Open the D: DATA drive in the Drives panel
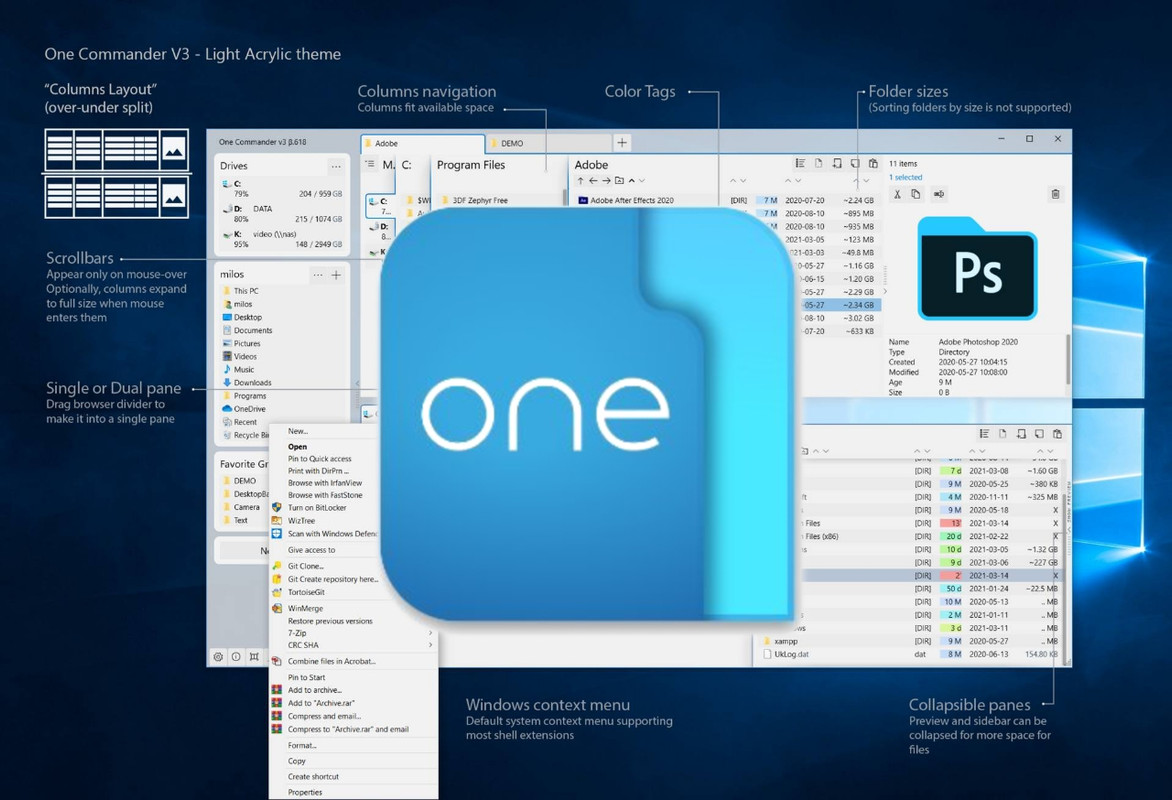Screen dimensions: 1172x800 click(282, 214)
